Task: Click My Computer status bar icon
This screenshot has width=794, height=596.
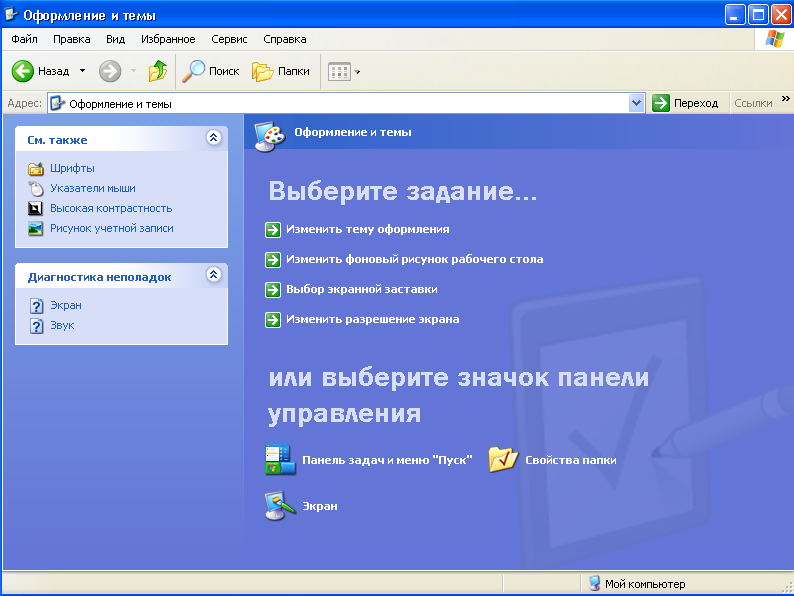Action: [594, 583]
